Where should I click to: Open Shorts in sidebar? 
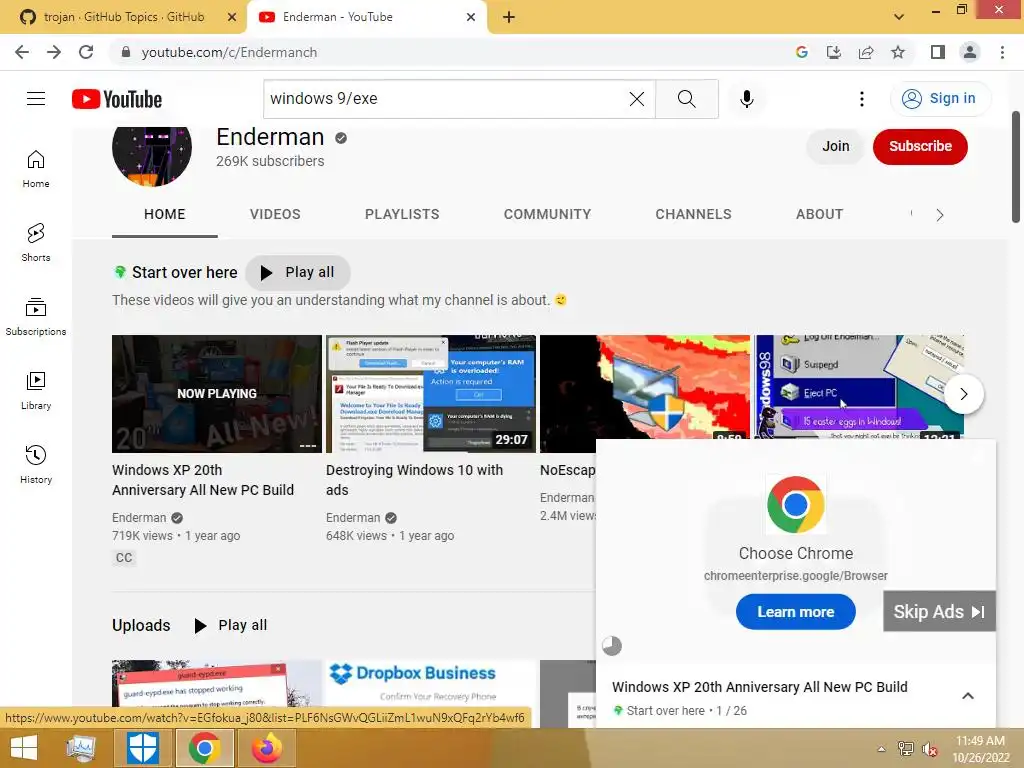coord(36,243)
